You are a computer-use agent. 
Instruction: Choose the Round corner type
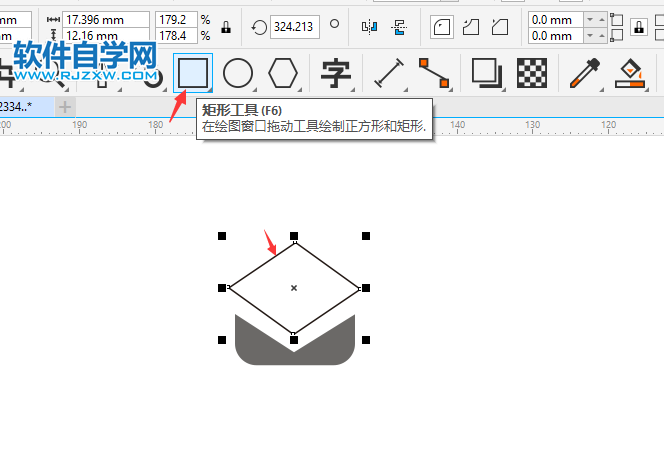click(x=442, y=28)
